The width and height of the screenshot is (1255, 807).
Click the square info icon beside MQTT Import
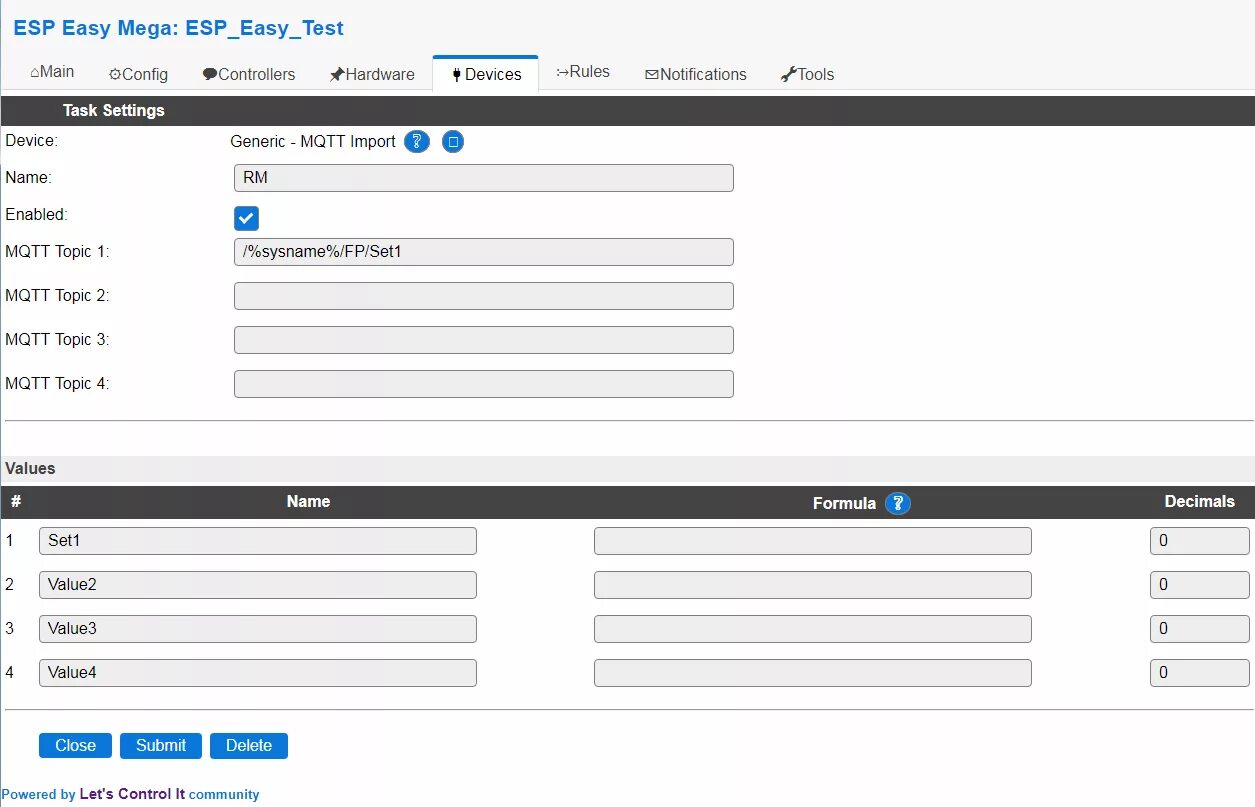point(453,142)
